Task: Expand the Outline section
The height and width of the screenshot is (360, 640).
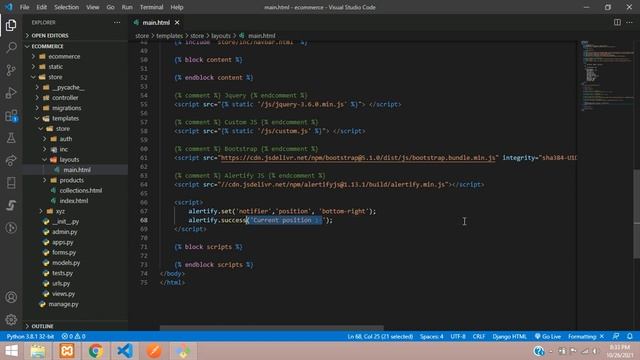Action: pyautogui.click(x=76, y=326)
